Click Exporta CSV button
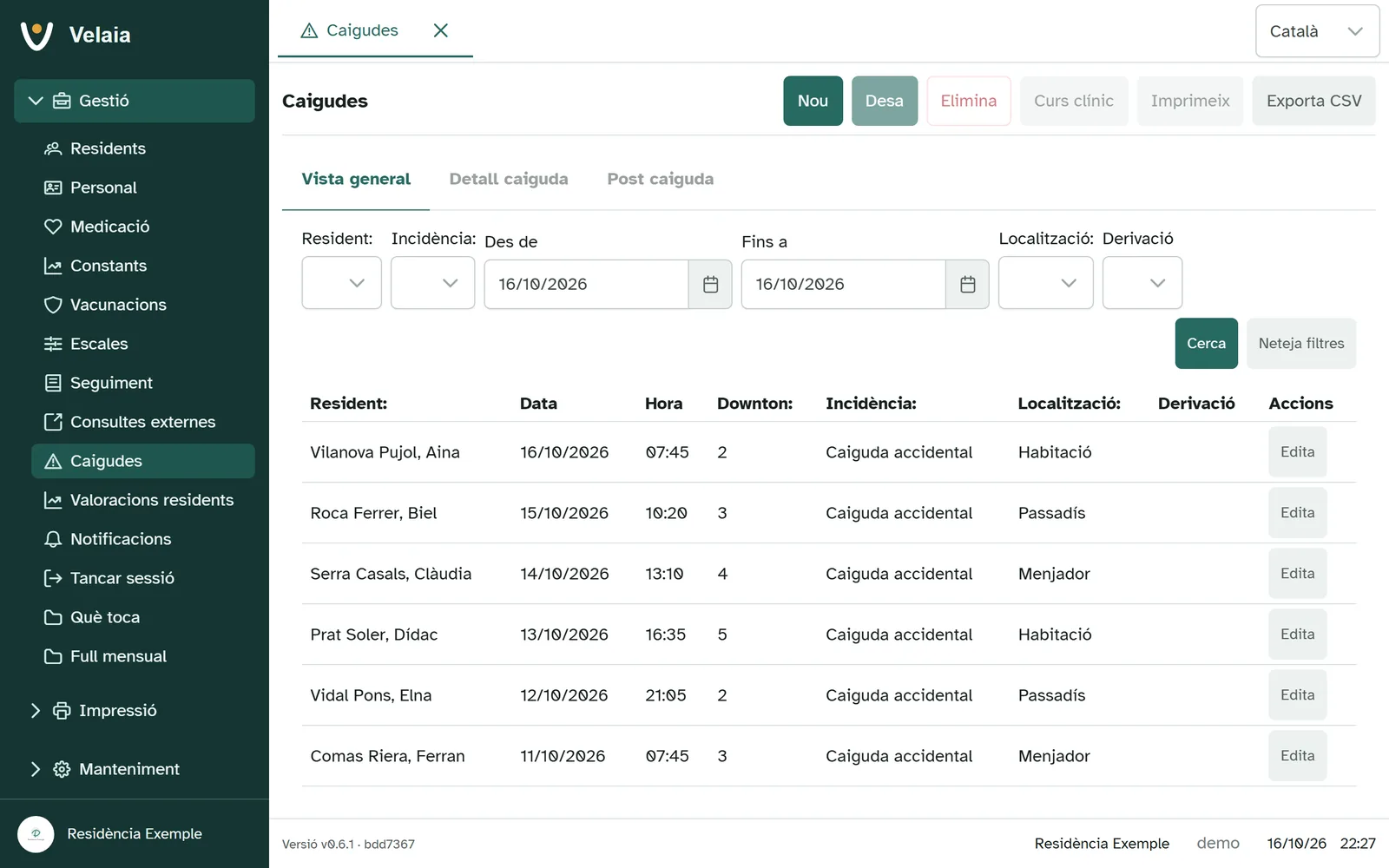 point(1313,101)
